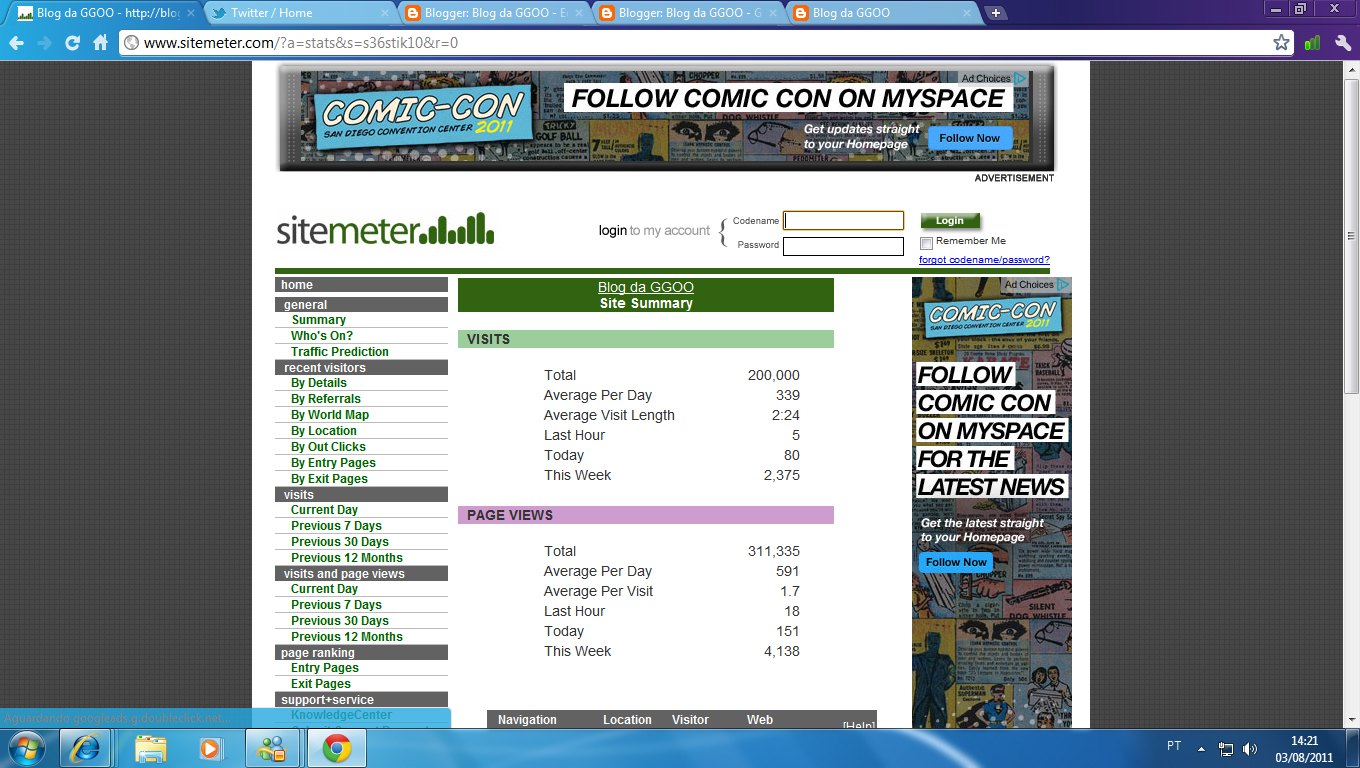Switch to the first Blog da GGOO tab
Screen dimensions: 1360x768
104,13
